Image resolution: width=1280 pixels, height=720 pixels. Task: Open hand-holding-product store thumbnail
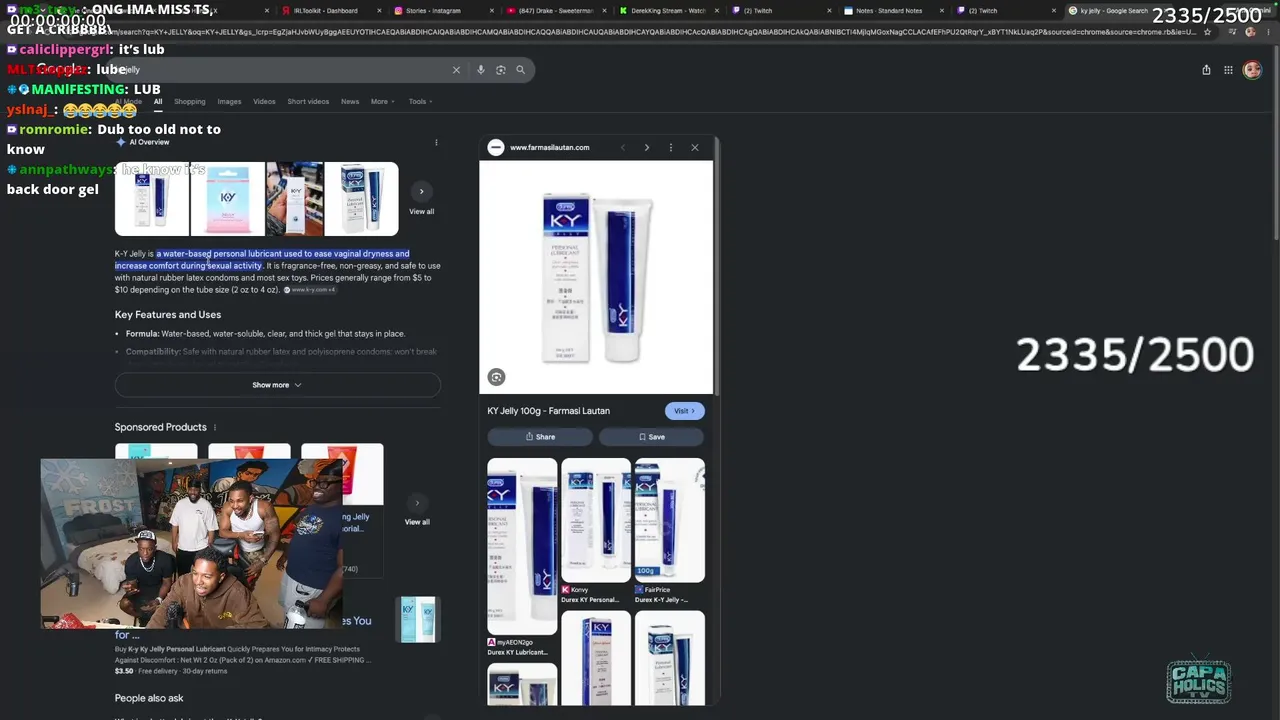pos(294,199)
